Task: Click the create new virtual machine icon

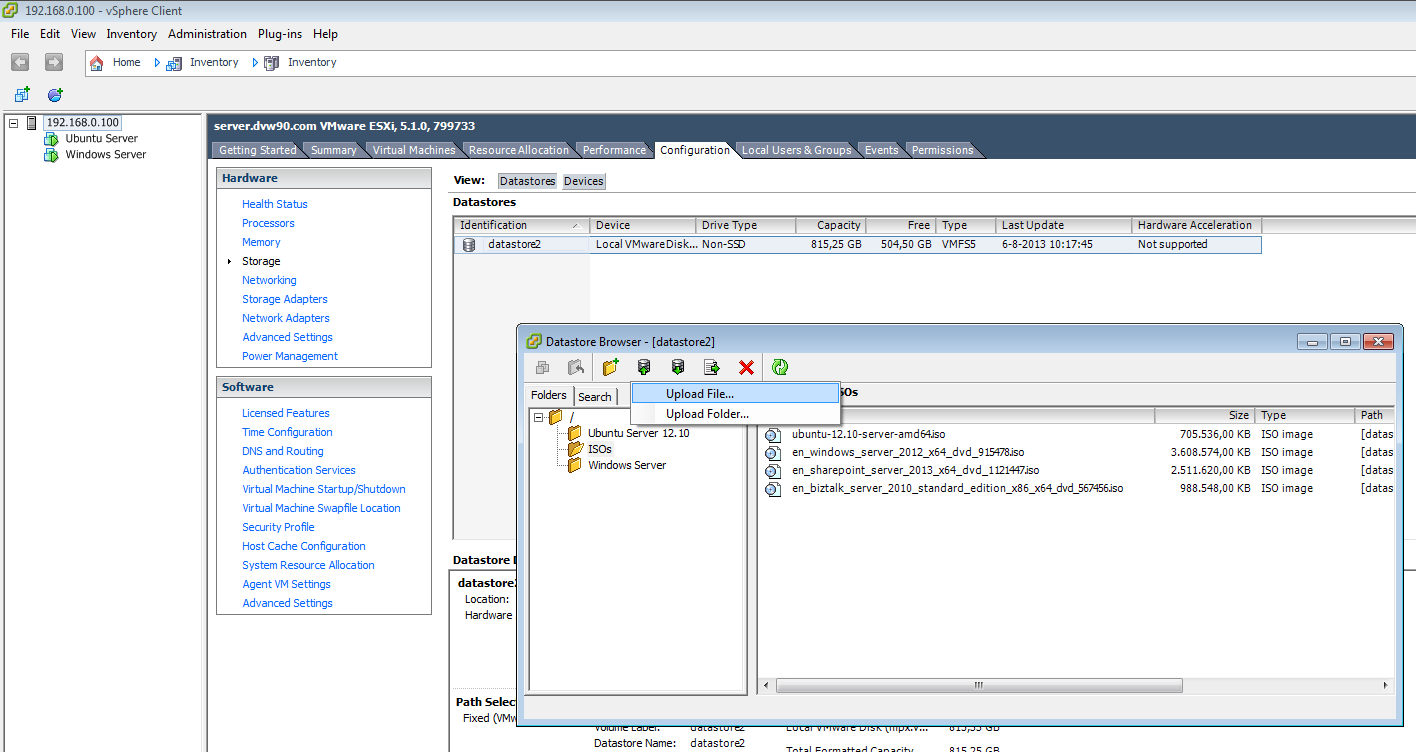Action: click(x=21, y=94)
